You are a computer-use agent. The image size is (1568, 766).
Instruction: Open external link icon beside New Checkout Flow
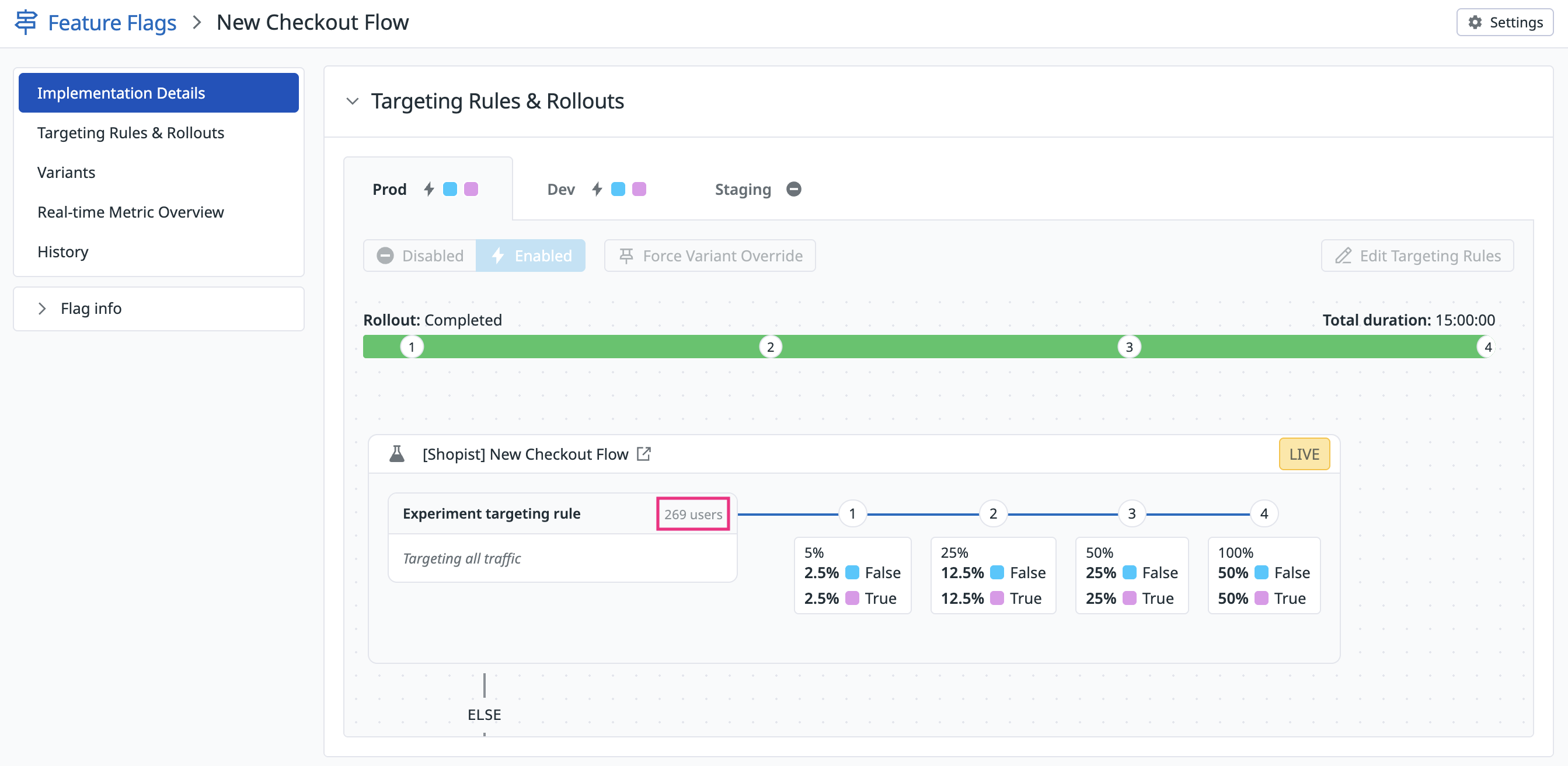tap(643, 454)
